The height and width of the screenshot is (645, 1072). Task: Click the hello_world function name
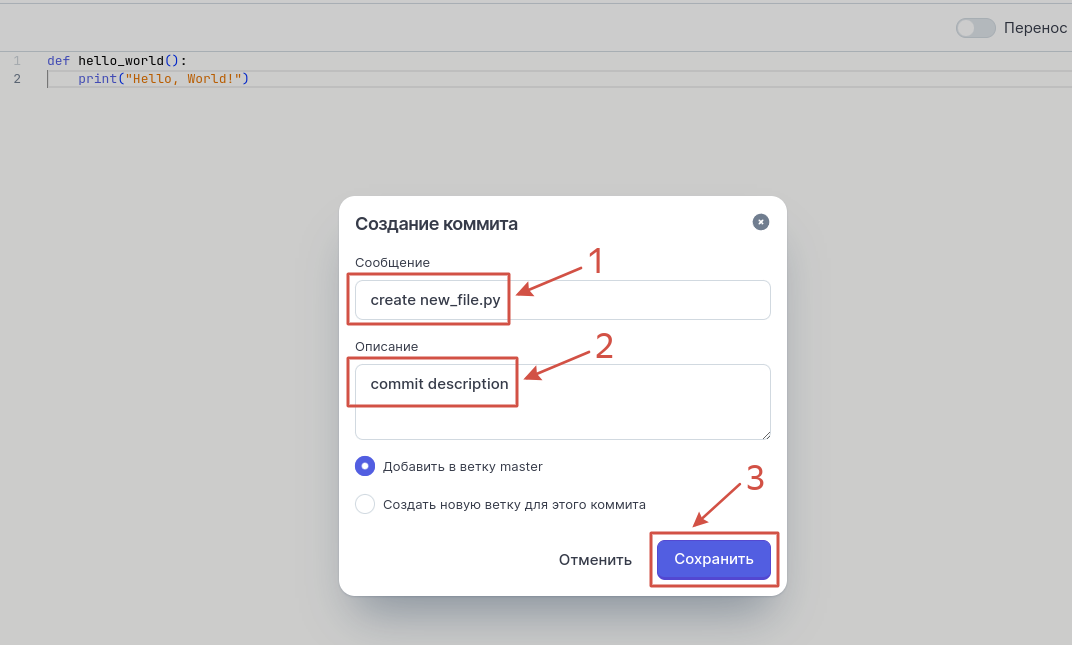(x=121, y=61)
